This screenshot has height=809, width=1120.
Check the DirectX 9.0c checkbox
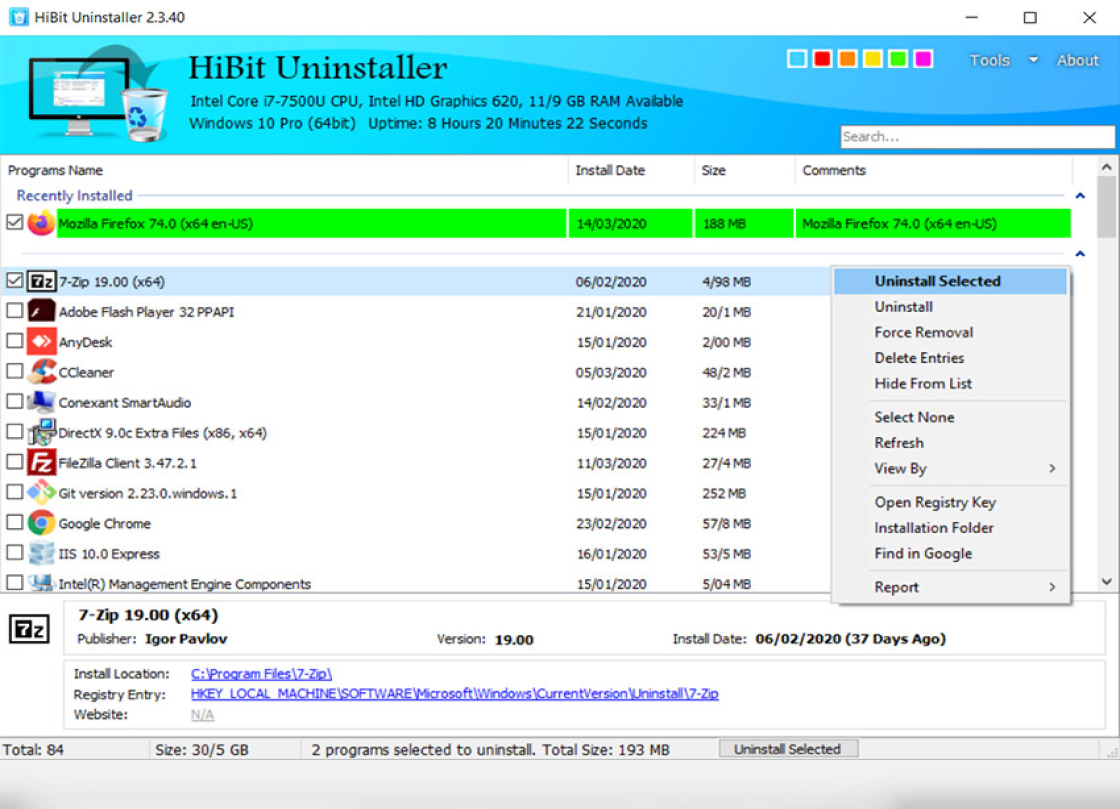point(14,431)
